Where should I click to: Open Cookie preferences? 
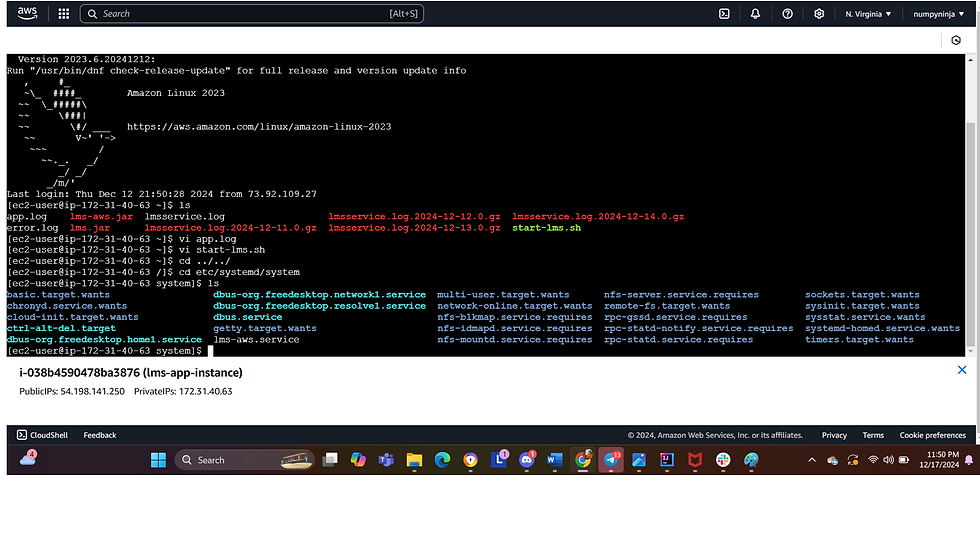tap(932, 435)
